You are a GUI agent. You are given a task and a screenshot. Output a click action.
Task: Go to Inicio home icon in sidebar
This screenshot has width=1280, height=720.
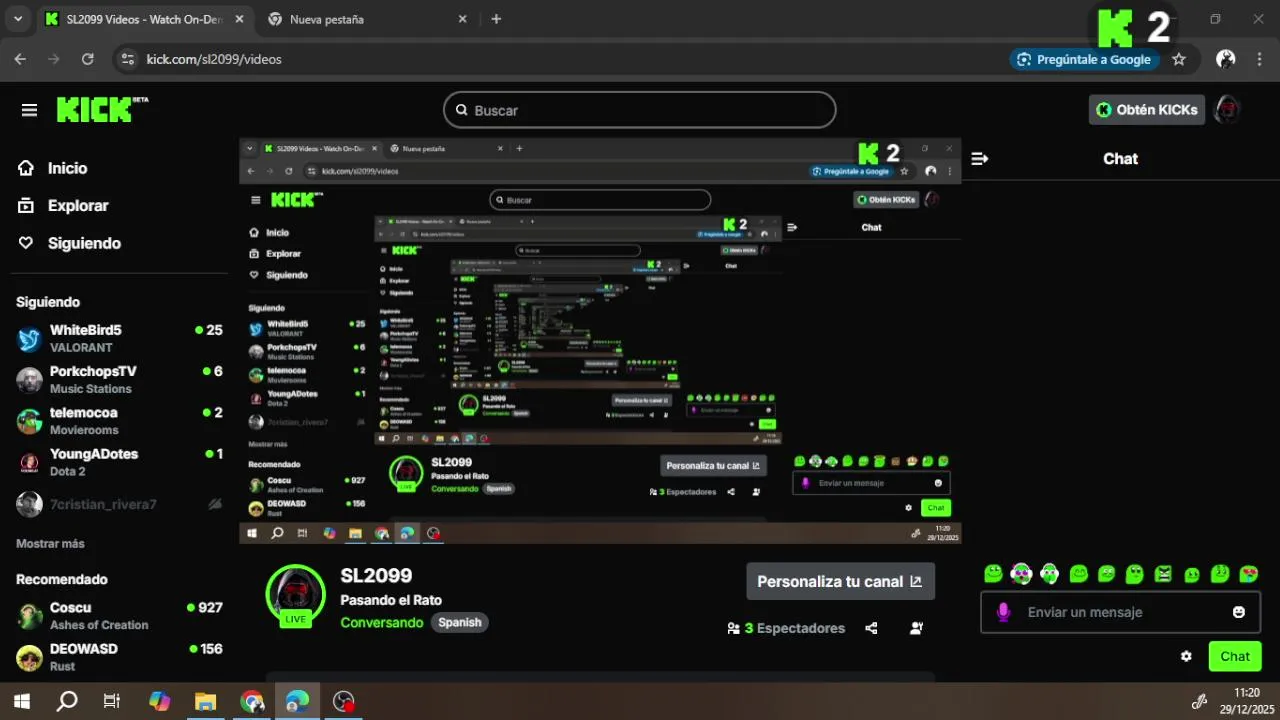[x=26, y=168]
